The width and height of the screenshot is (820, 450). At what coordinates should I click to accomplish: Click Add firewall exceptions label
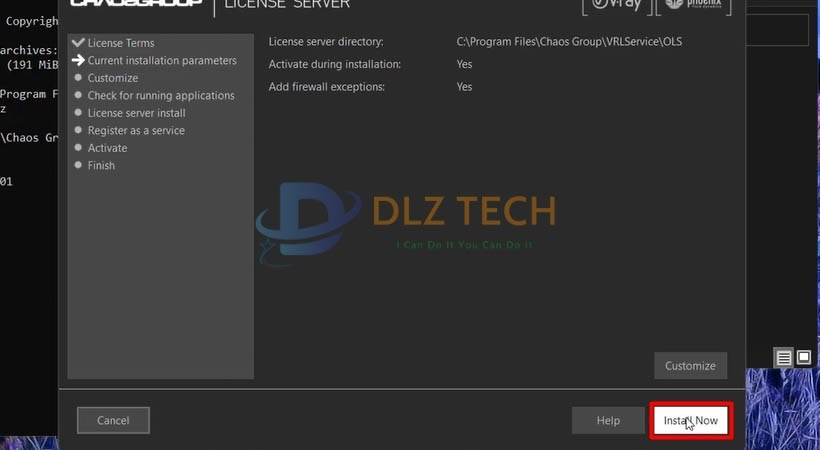[327, 87]
